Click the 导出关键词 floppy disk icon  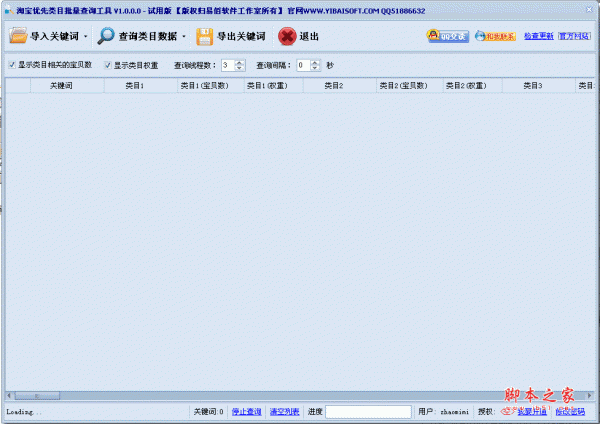[x=205, y=36]
